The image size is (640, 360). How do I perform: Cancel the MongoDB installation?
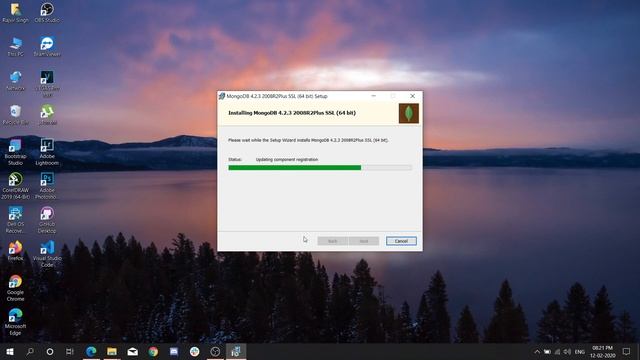(401, 241)
